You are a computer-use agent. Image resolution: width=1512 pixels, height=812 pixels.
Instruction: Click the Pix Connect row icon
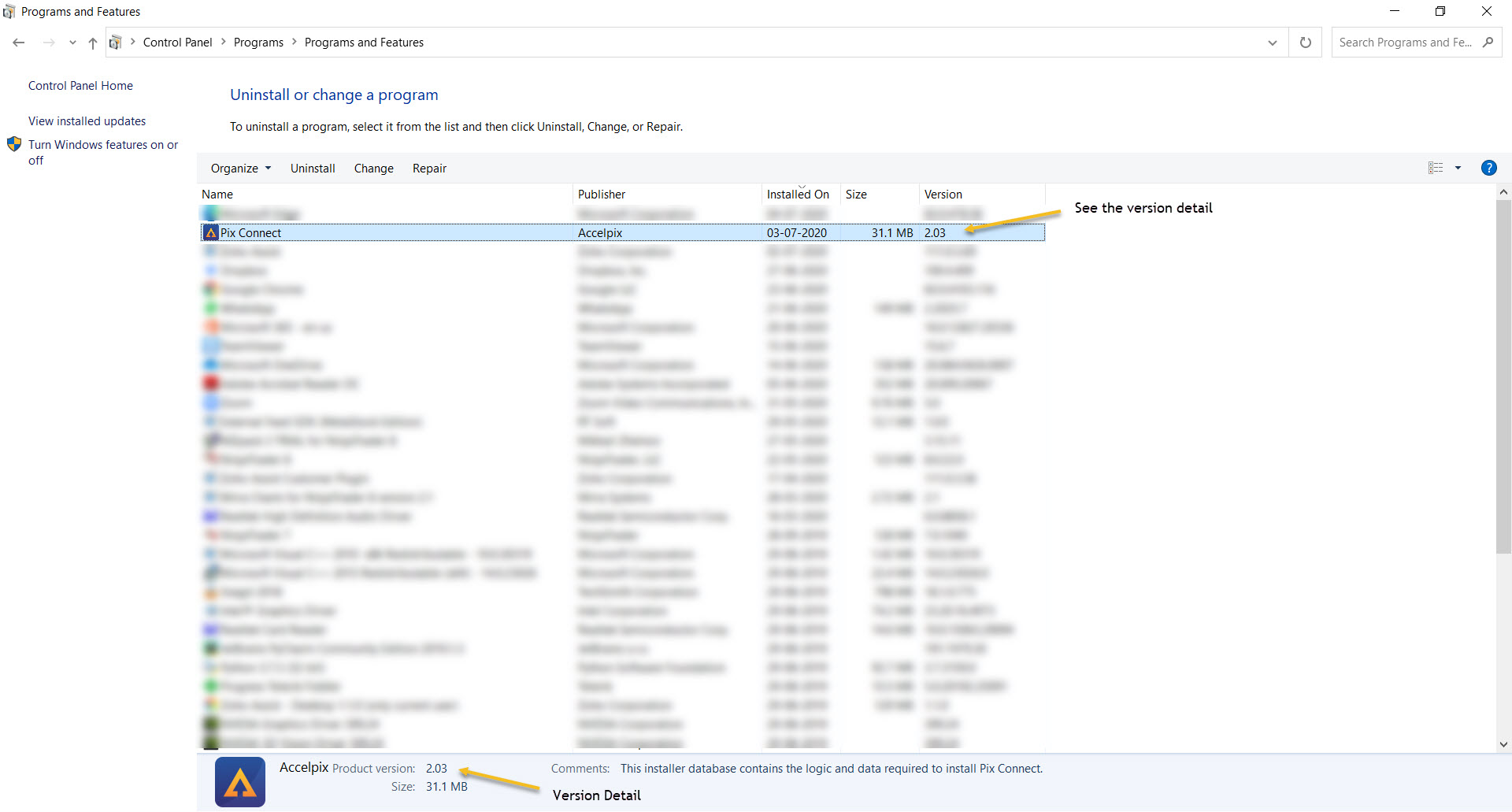210,233
